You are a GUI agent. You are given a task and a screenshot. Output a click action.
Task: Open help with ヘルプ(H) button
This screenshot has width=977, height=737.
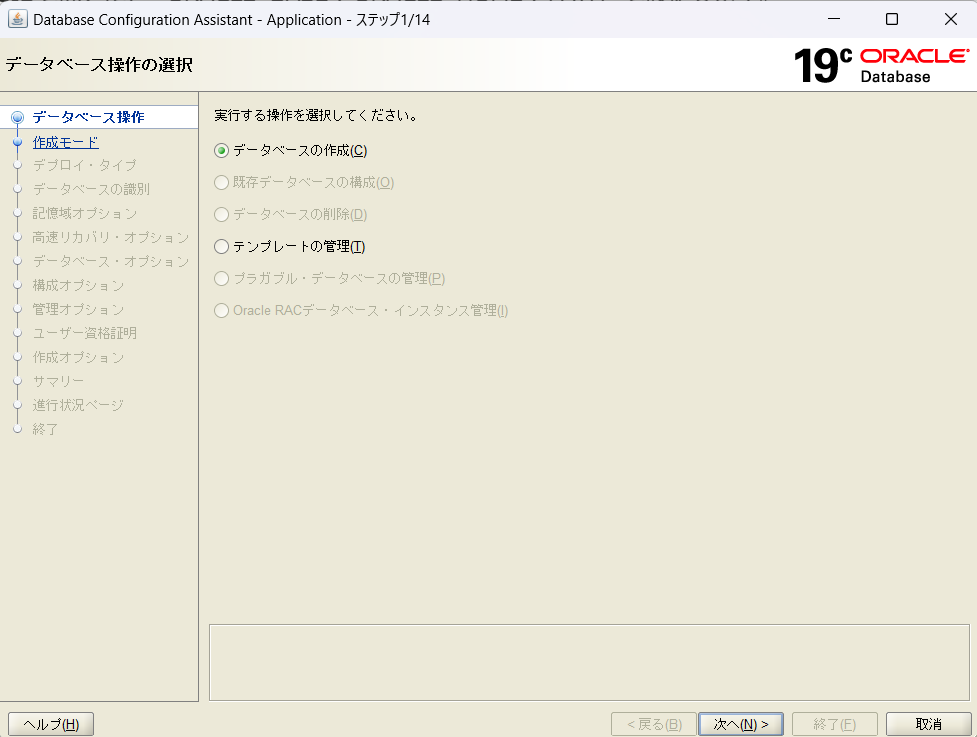[51, 725]
